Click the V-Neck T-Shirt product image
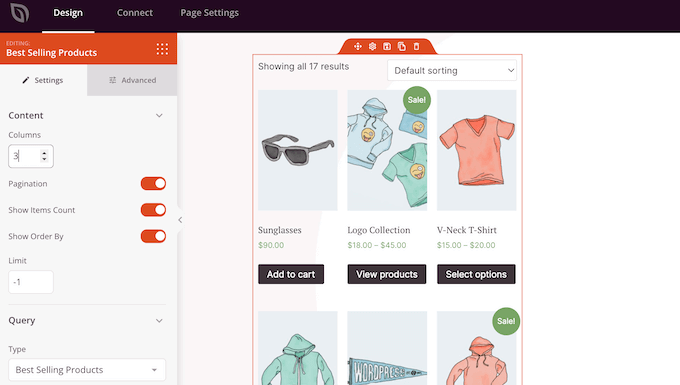Viewport: 680px width, 385px height. 477,150
